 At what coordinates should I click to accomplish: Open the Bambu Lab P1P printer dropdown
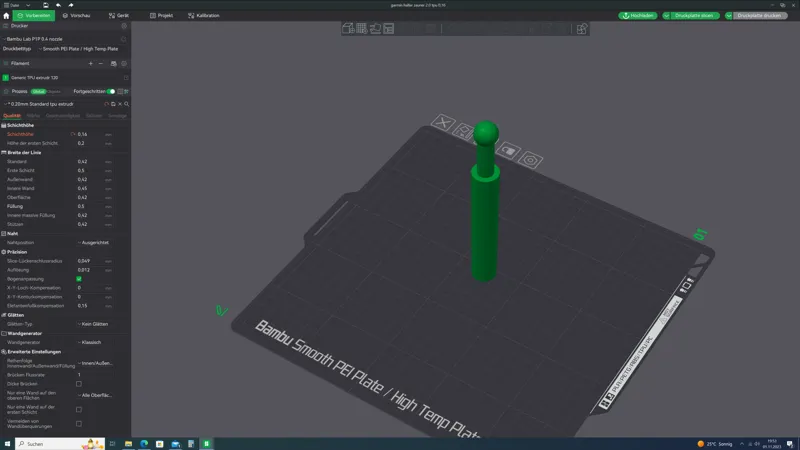tap(61, 39)
